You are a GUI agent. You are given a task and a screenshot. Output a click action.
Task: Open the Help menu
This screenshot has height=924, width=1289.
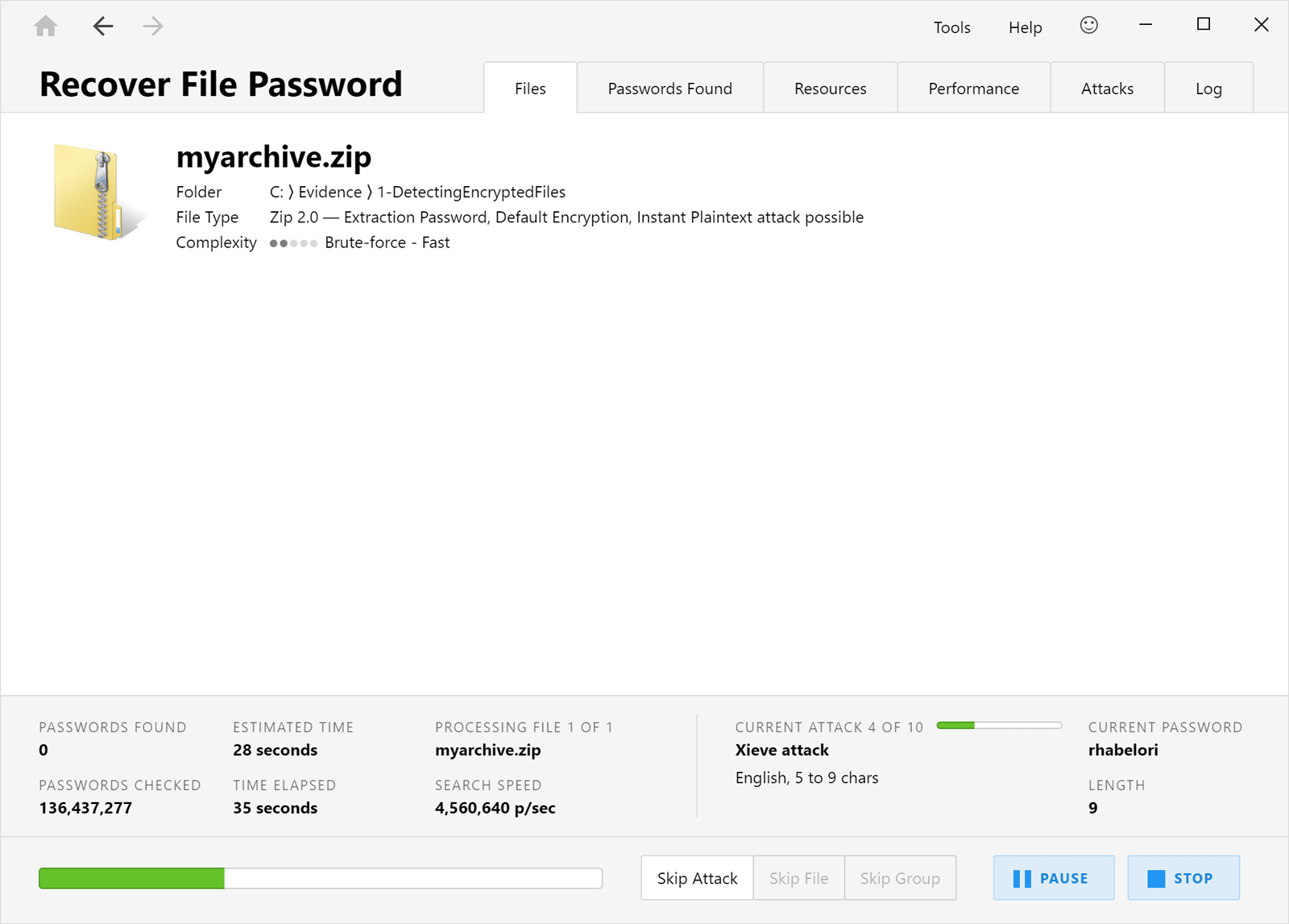tap(1025, 27)
